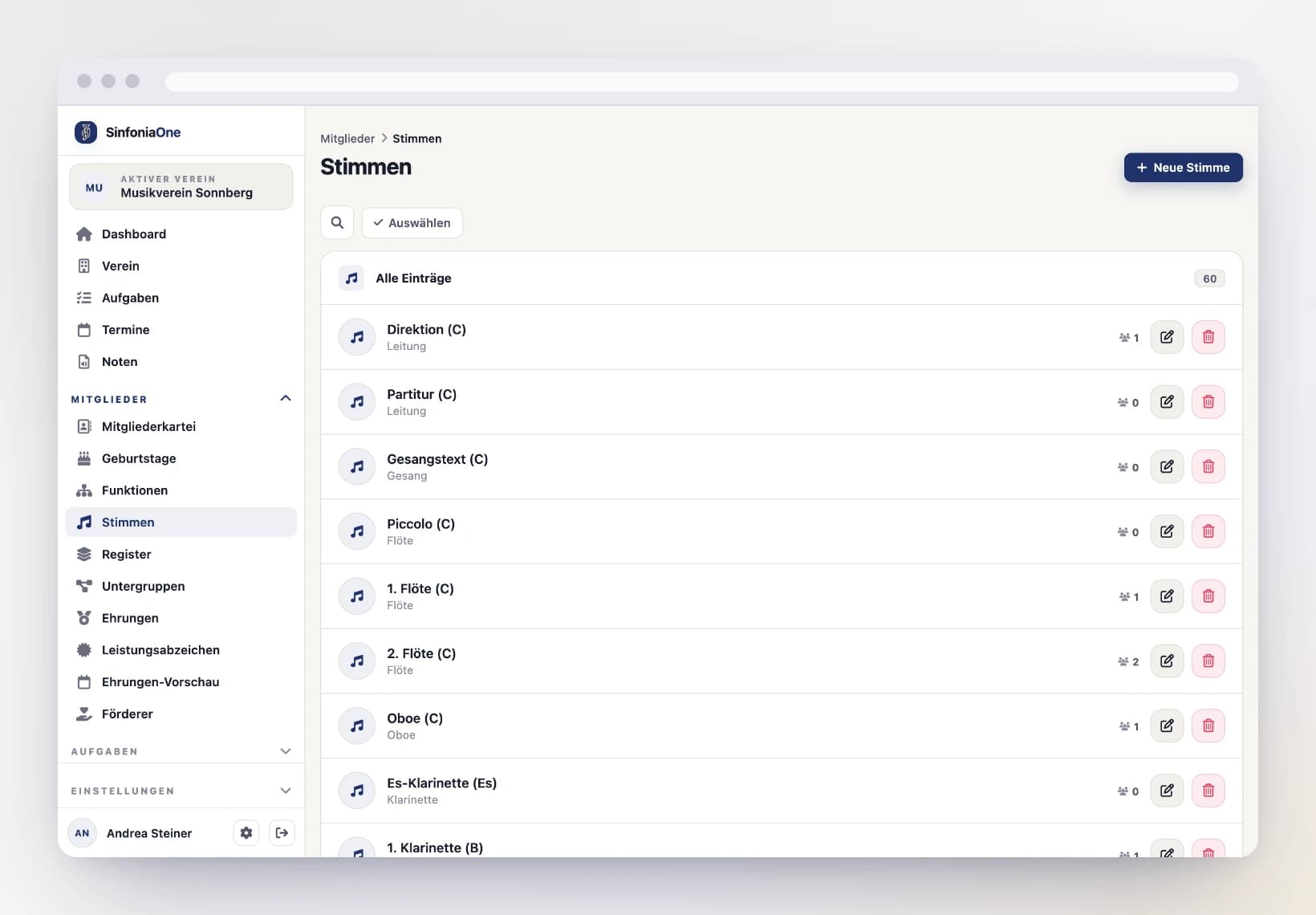Image resolution: width=1316 pixels, height=915 pixels.
Task: Open Termine in the sidebar
Action: 181,330
